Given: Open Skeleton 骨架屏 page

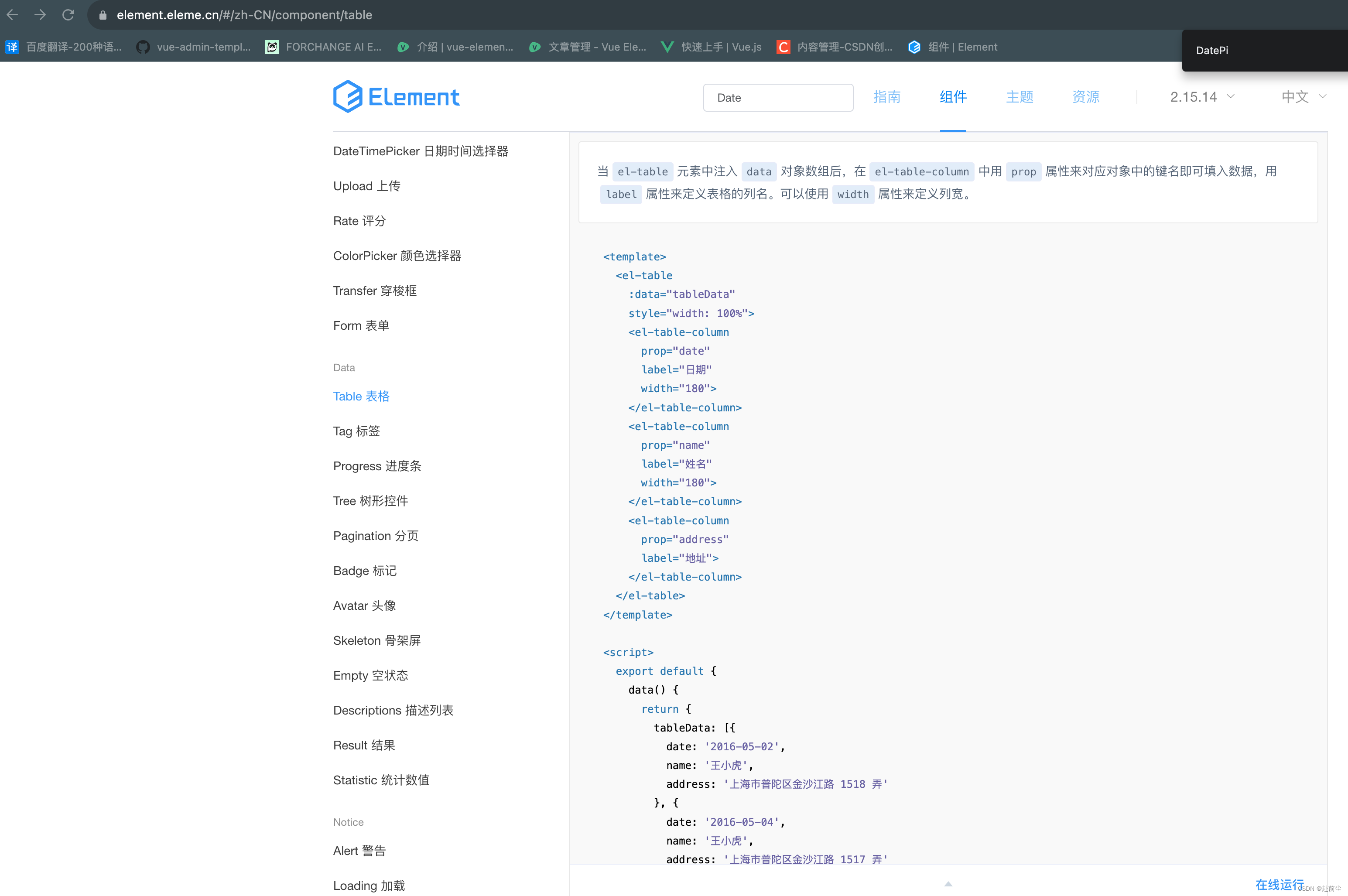Looking at the screenshot, I should pyautogui.click(x=377, y=640).
